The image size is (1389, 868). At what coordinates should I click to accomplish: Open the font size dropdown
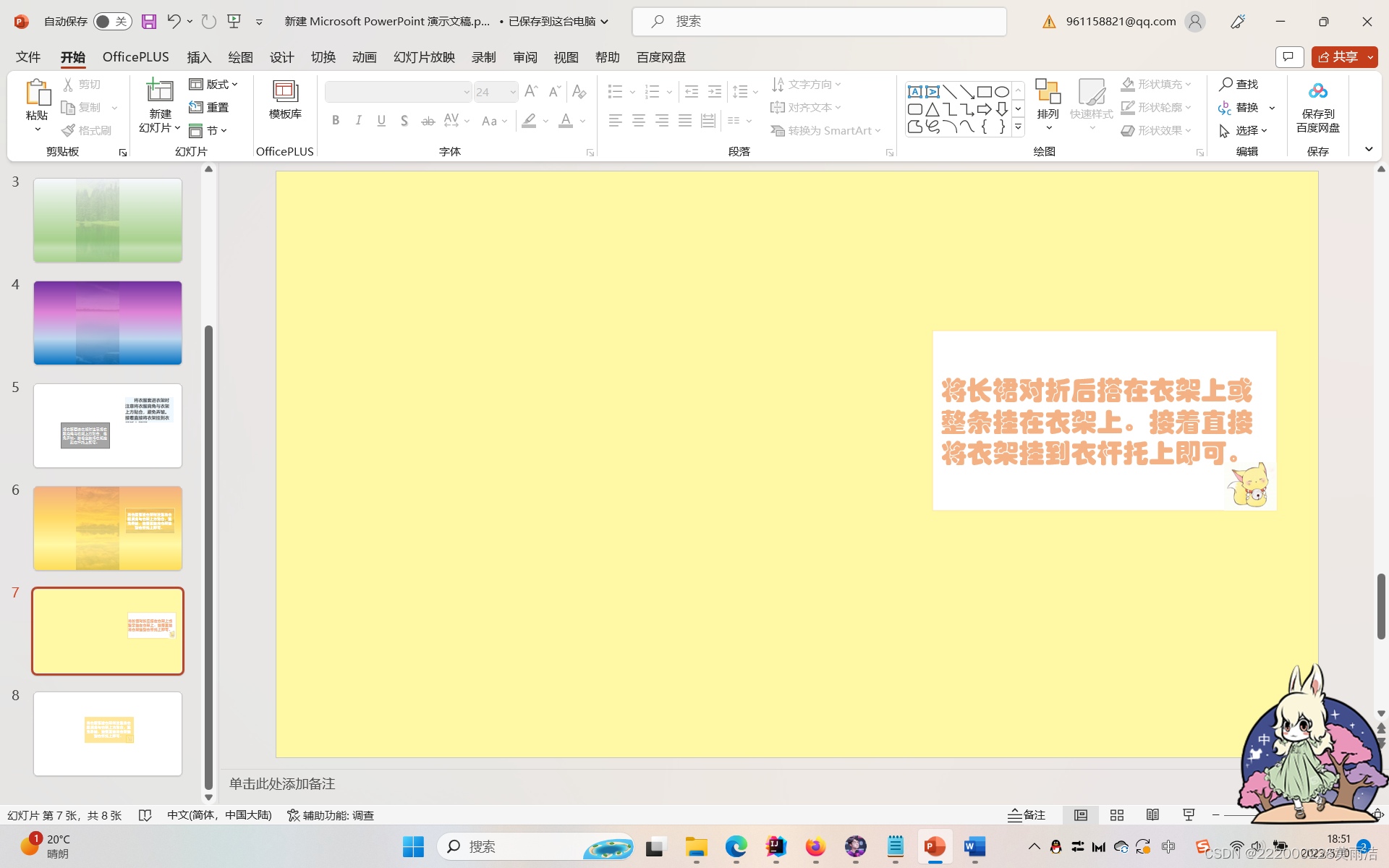[x=512, y=92]
